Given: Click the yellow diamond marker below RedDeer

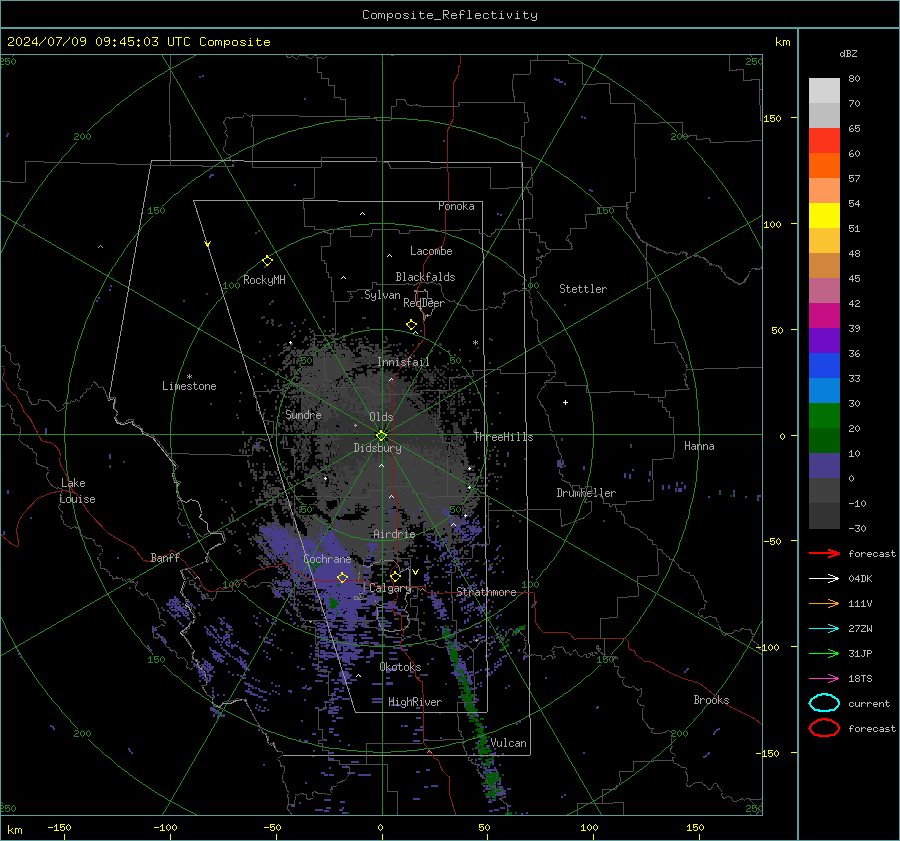Looking at the screenshot, I should [412, 325].
